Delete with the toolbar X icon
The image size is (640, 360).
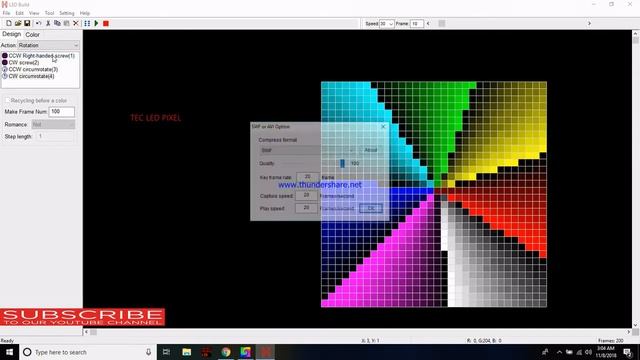pos(76,23)
